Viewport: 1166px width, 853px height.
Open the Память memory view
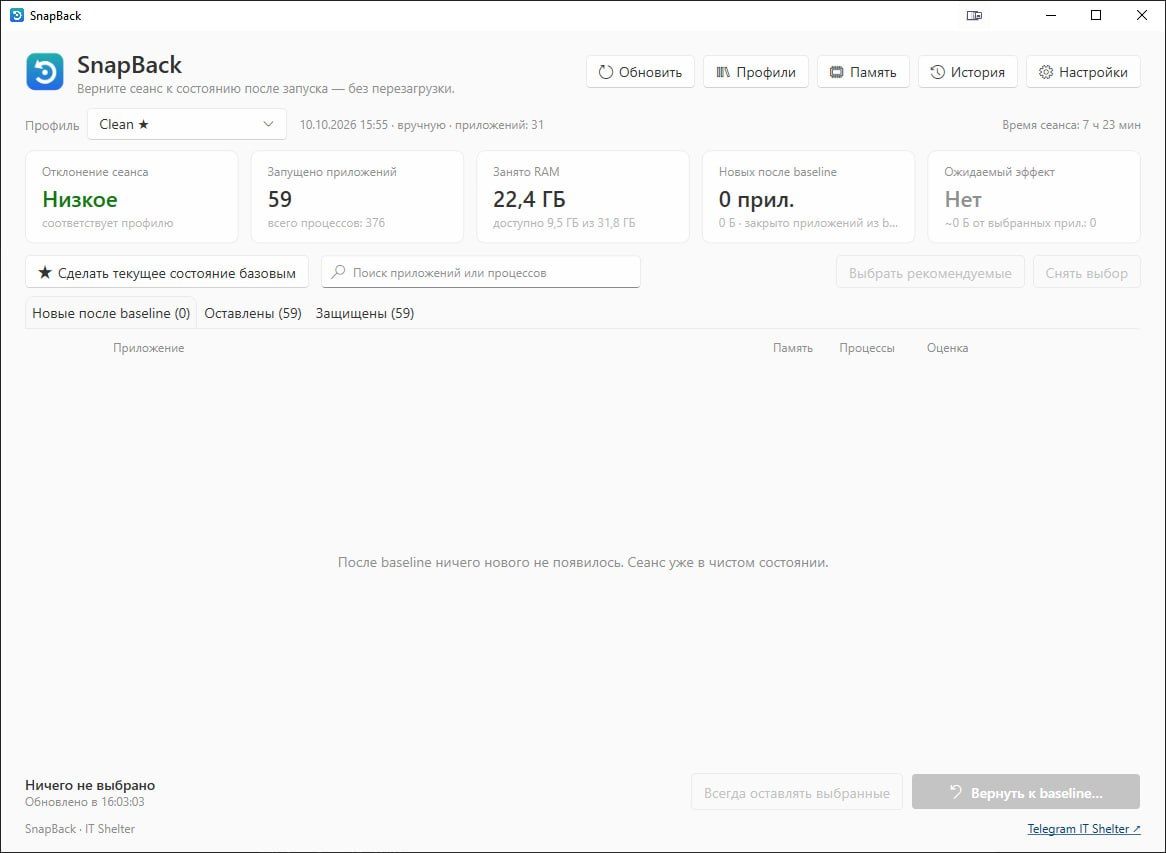[x=863, y=72]
